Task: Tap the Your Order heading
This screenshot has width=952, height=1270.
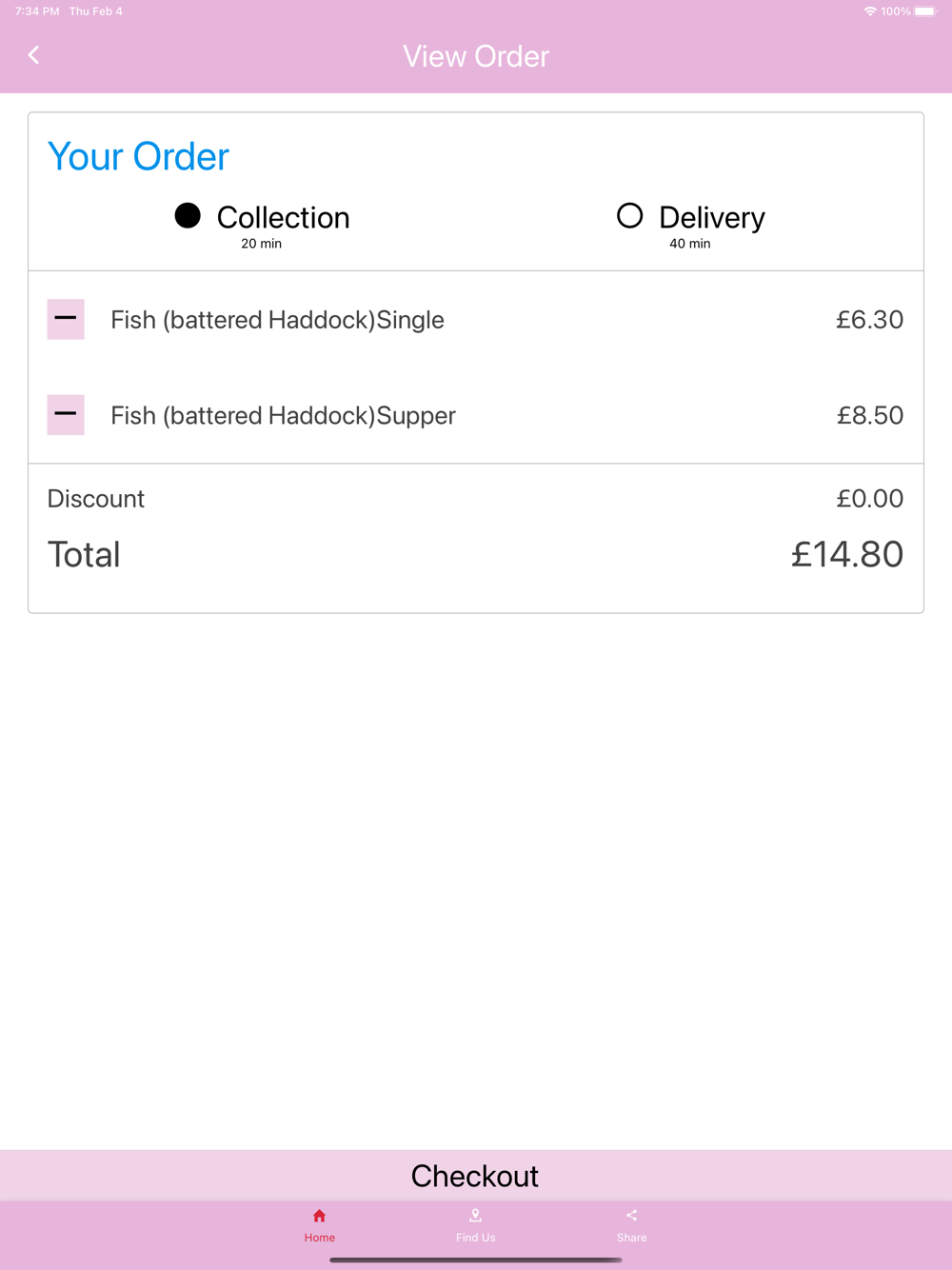Action: pos(139,157)
